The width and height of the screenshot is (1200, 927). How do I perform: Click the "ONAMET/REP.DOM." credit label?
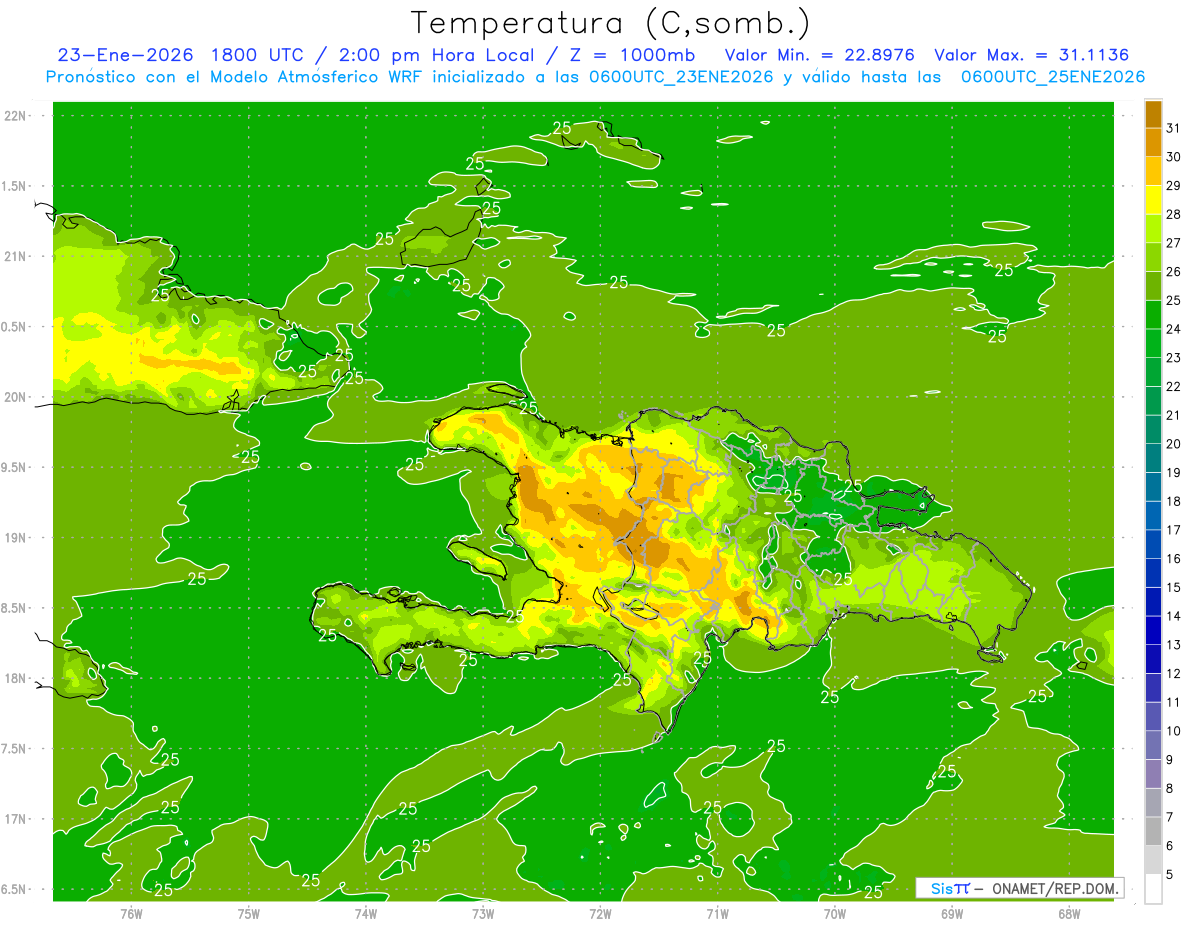pos(1054,888)
